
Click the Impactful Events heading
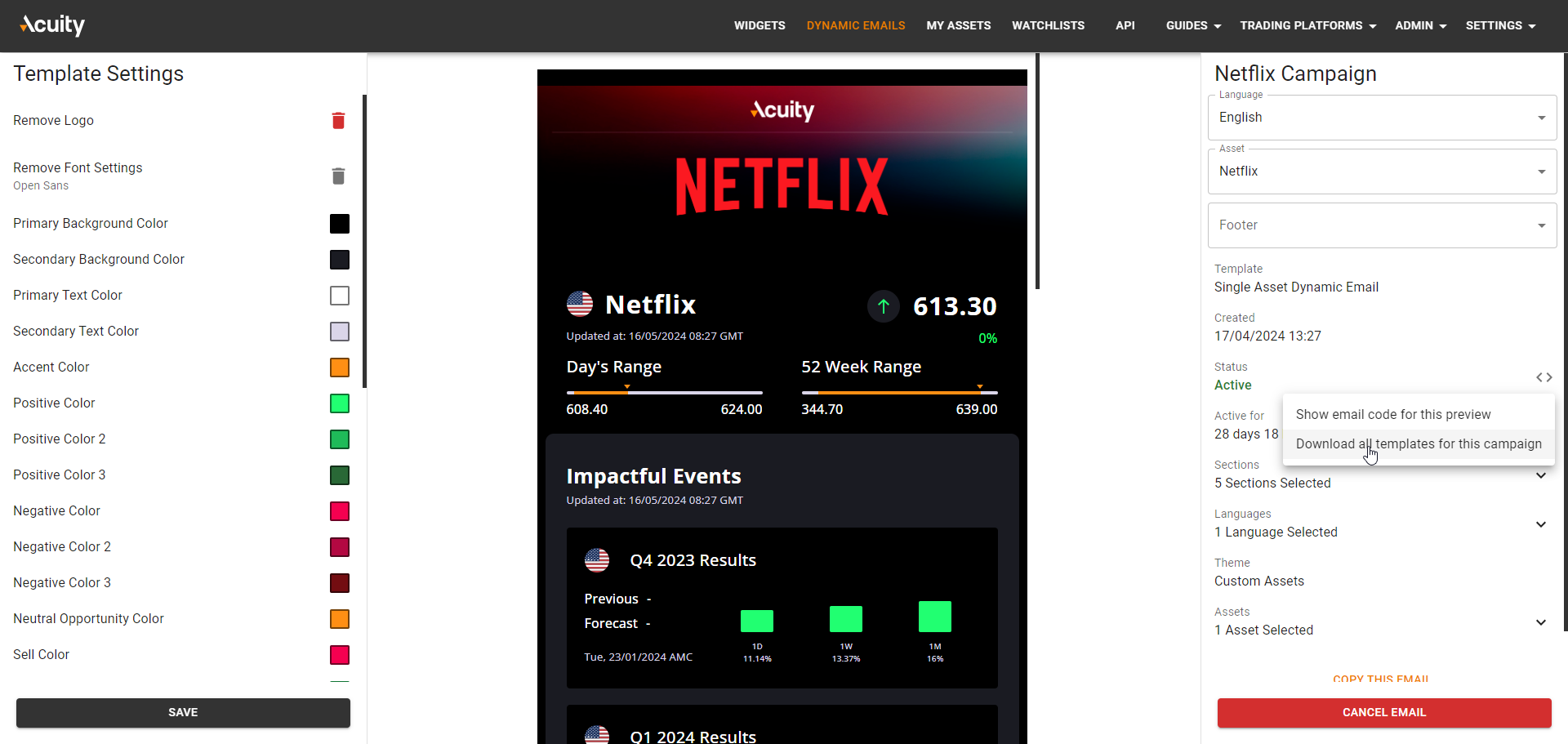tap(653, 476)
